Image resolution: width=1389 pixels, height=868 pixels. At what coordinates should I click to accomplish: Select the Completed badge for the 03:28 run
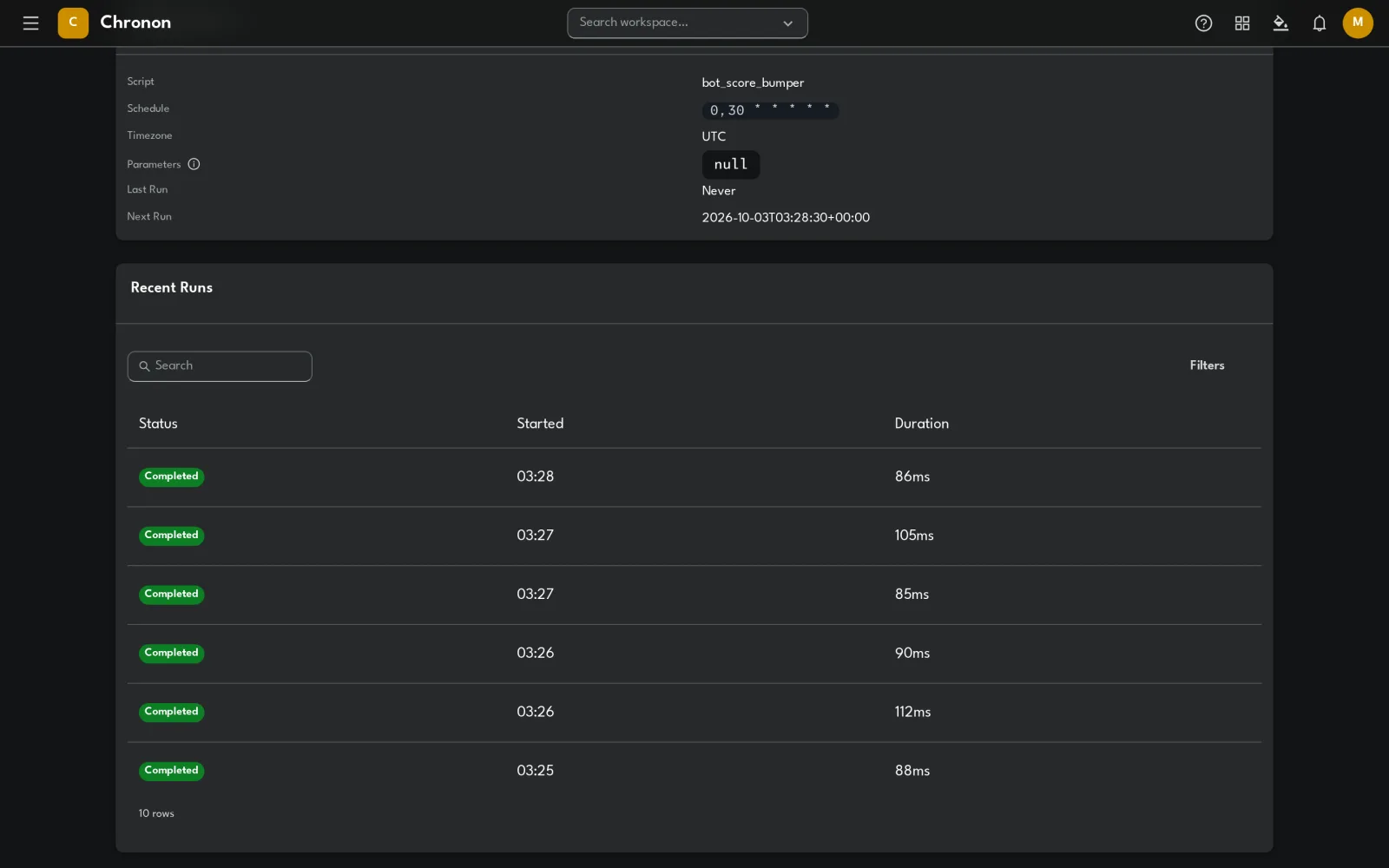(172, 477)
